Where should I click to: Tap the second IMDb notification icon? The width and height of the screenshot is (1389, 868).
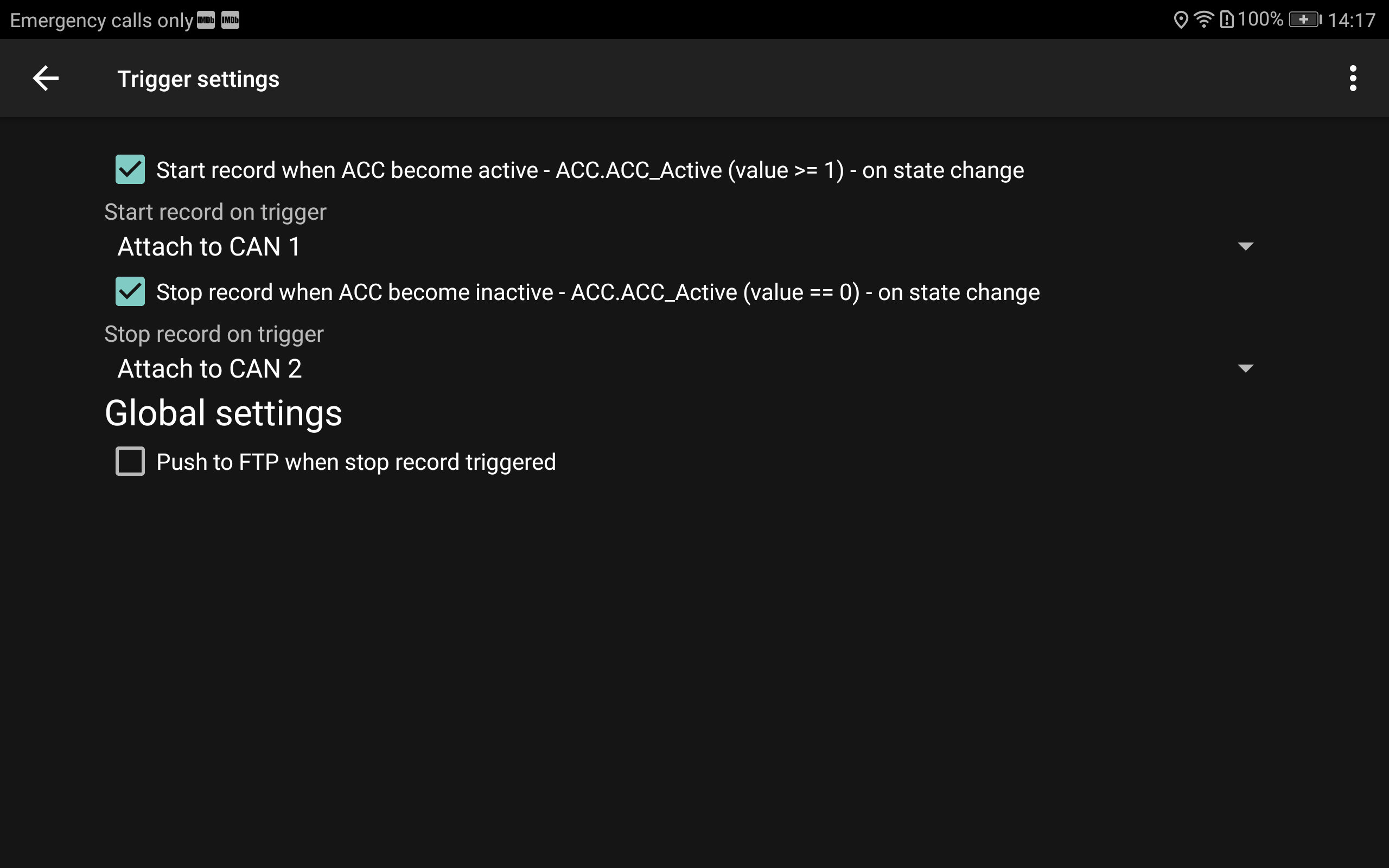pos(230,20)
